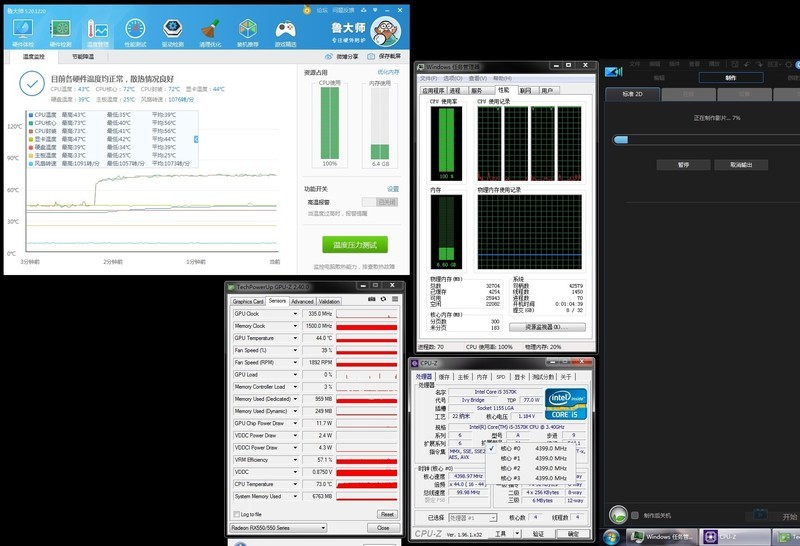Toggle the high temperature alarm (高温报警) switch

(x=380, y=202)
